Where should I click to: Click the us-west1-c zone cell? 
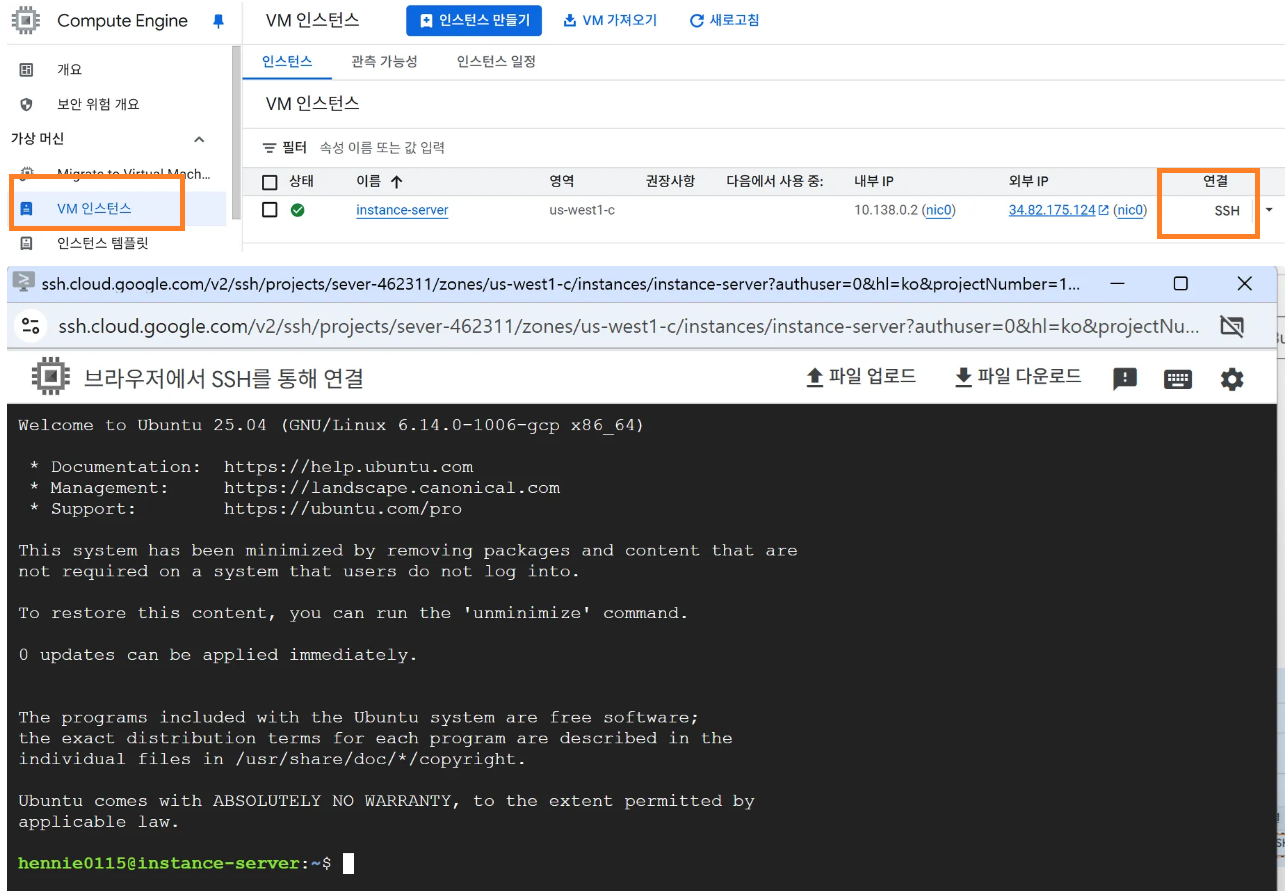(x=582, y=210)
